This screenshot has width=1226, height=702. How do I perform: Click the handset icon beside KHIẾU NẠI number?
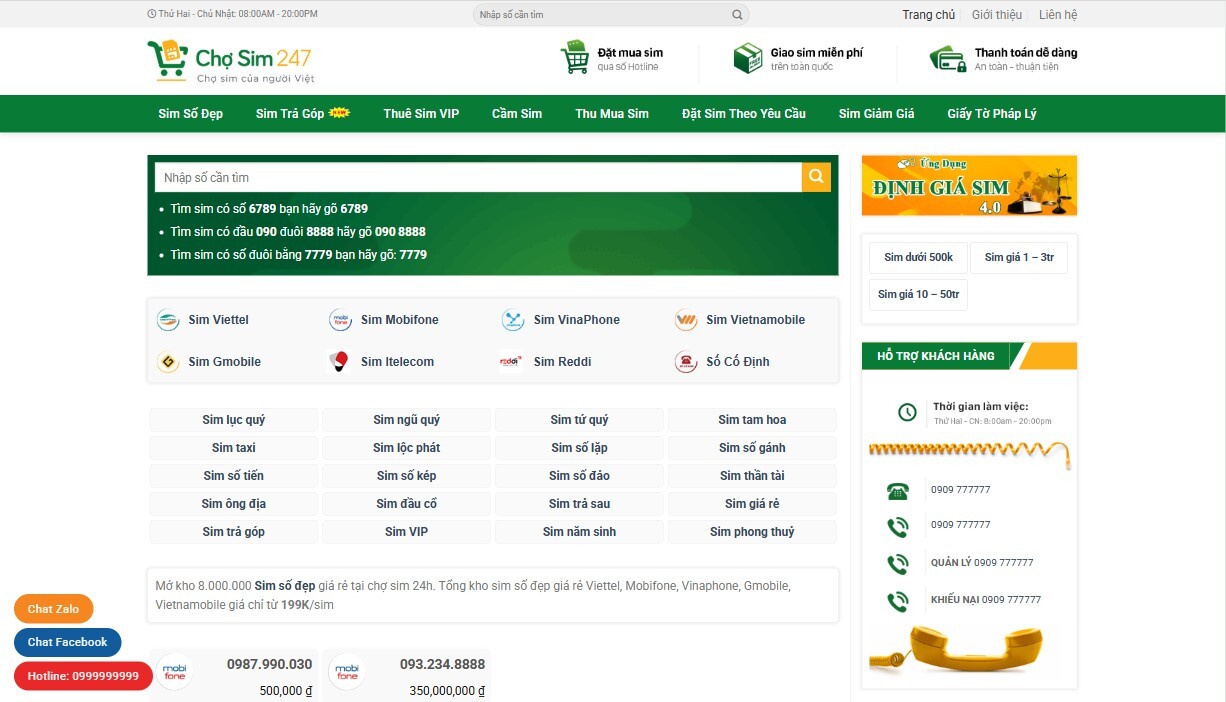click(897, 601)
